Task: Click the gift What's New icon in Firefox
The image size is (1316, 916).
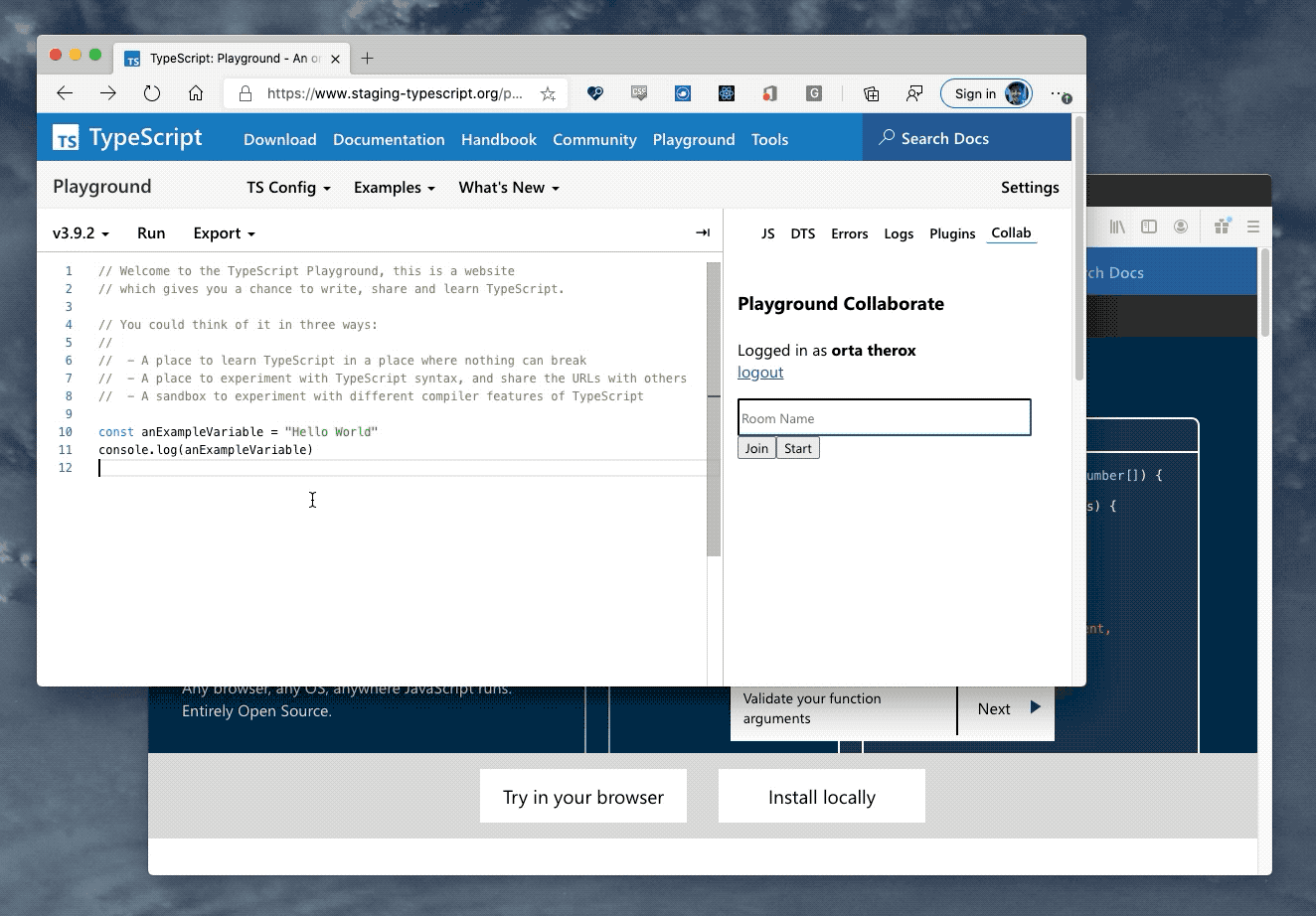Action: tap(1223, 227)
